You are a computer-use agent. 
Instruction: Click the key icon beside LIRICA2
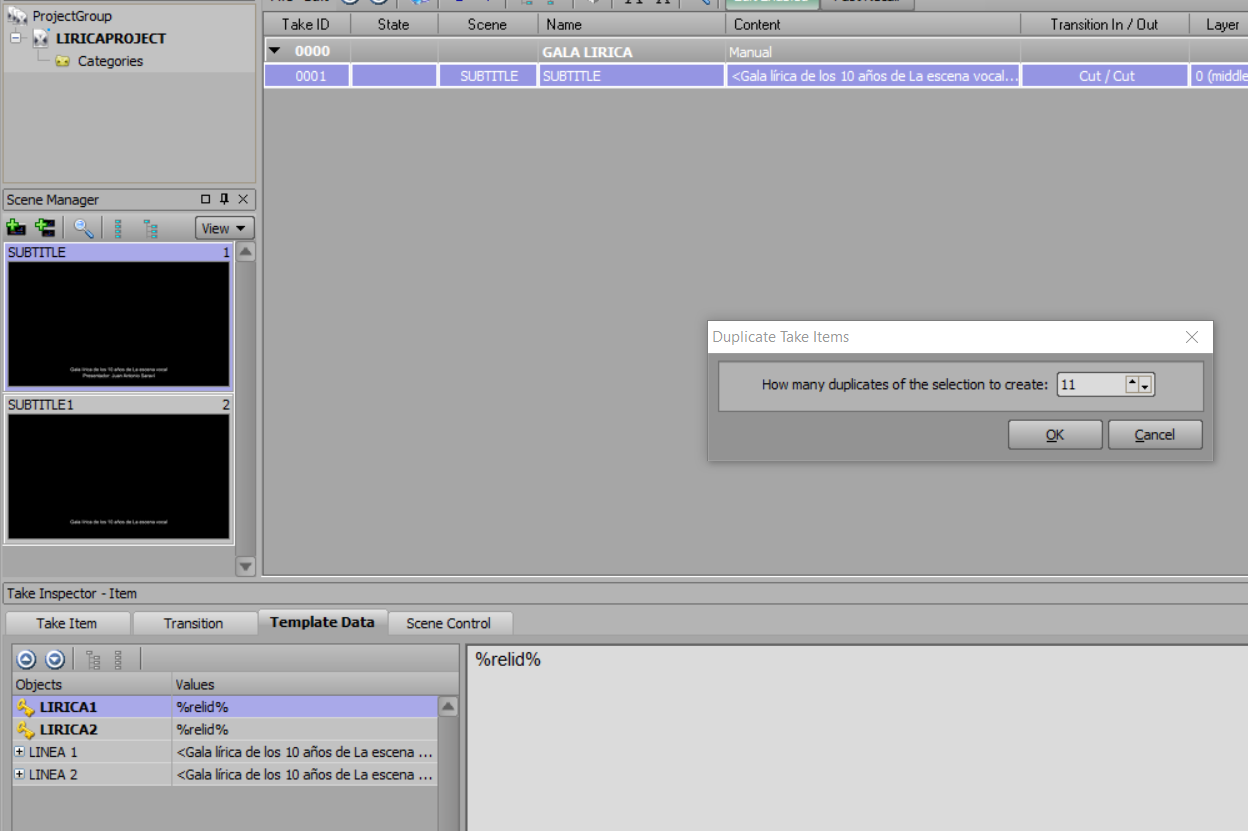(25, 729)
